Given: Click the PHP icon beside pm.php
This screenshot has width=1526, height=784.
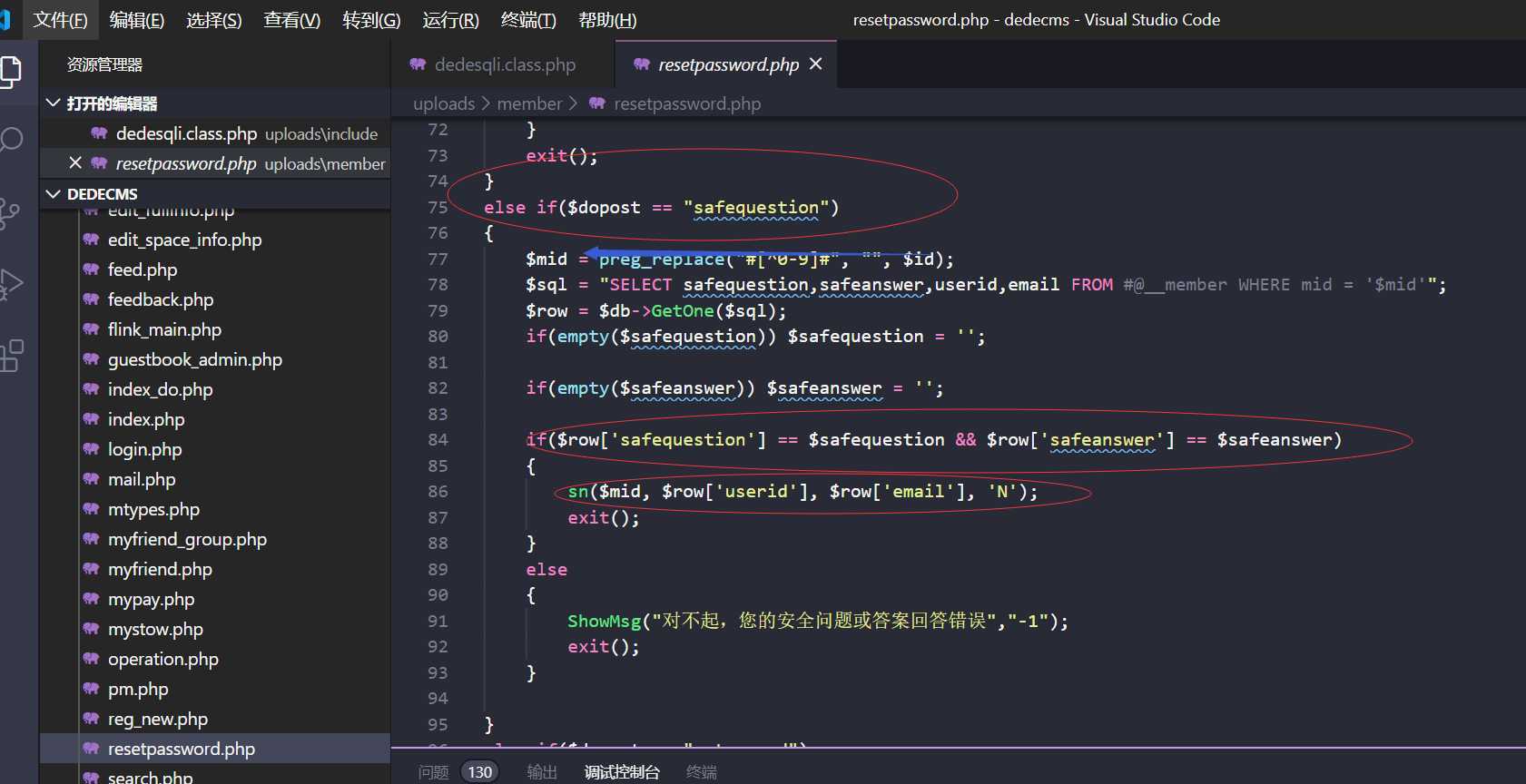Looking at the screenshot, I should (91, 689).
